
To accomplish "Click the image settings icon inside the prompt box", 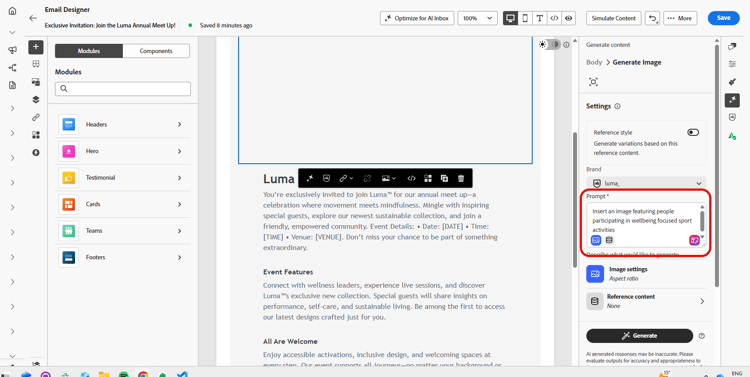I will pyautogui.click(x=596, y=240).
